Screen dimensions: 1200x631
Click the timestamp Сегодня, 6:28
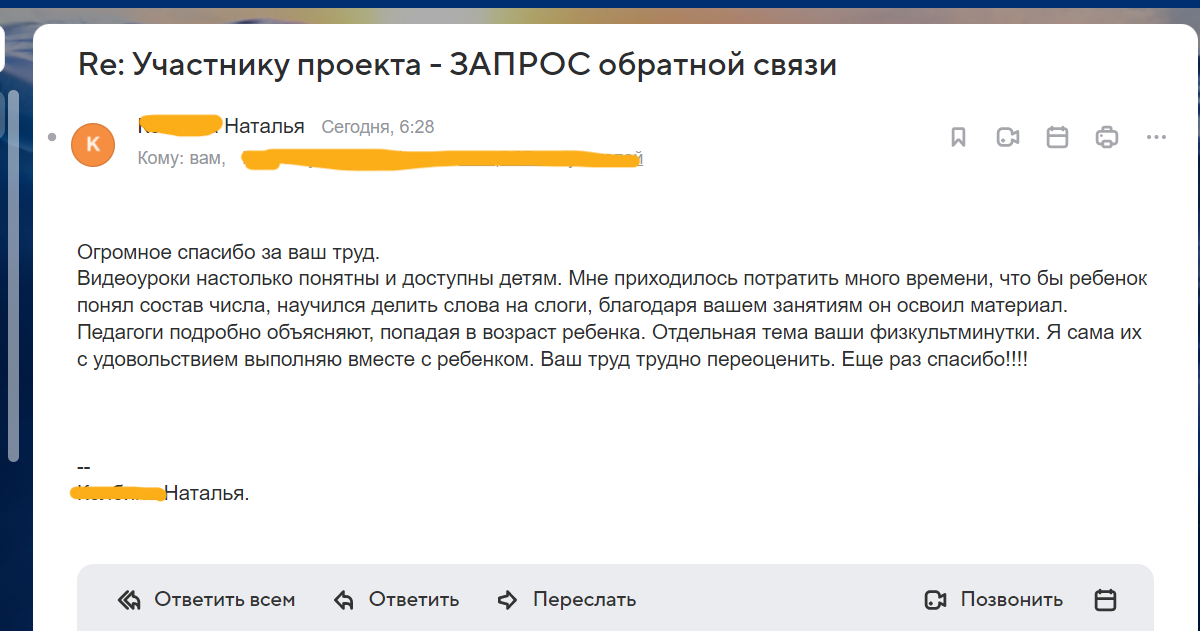(x=377, y=127)
